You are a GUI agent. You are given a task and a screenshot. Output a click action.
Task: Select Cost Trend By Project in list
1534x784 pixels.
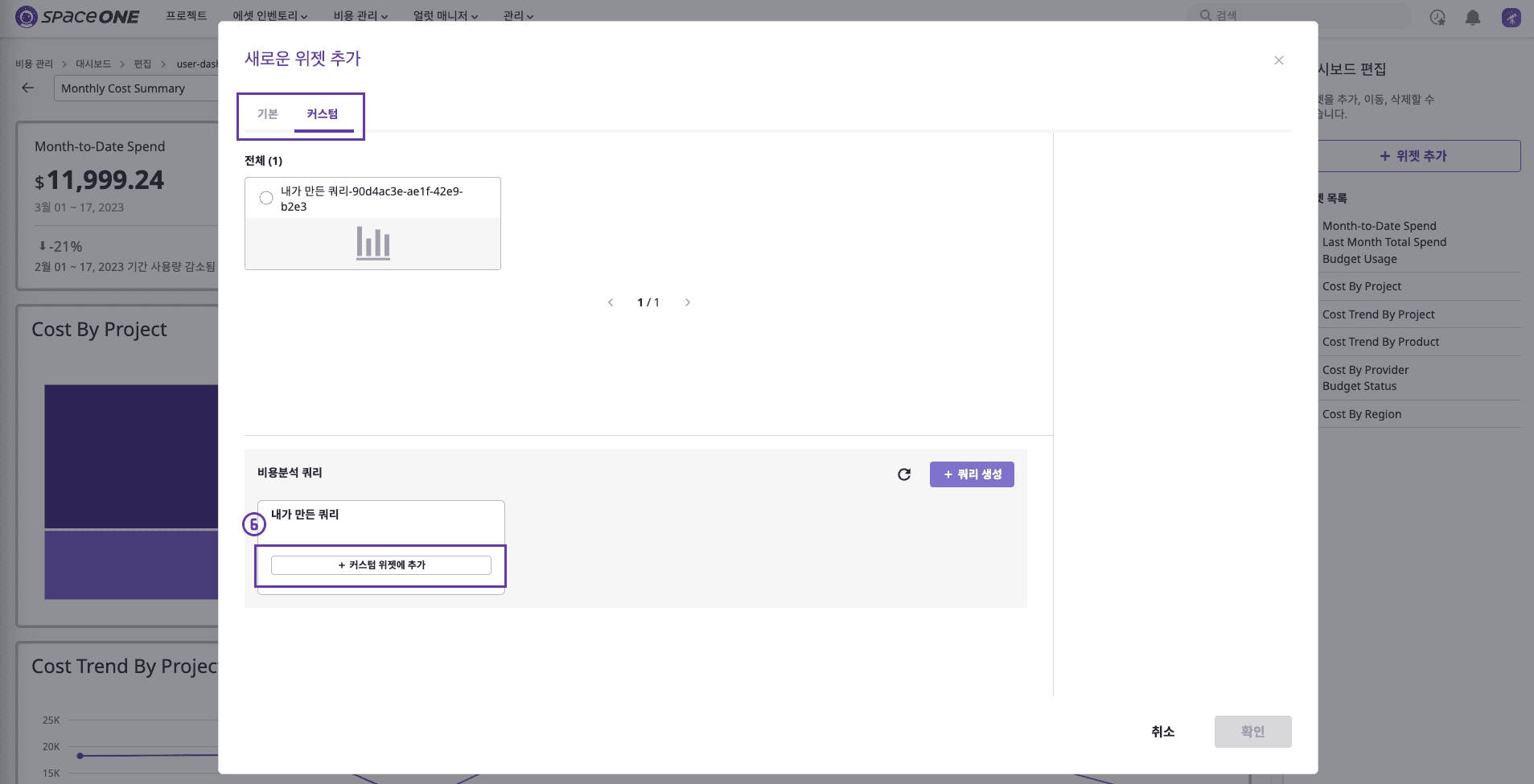pos(1379,314)
